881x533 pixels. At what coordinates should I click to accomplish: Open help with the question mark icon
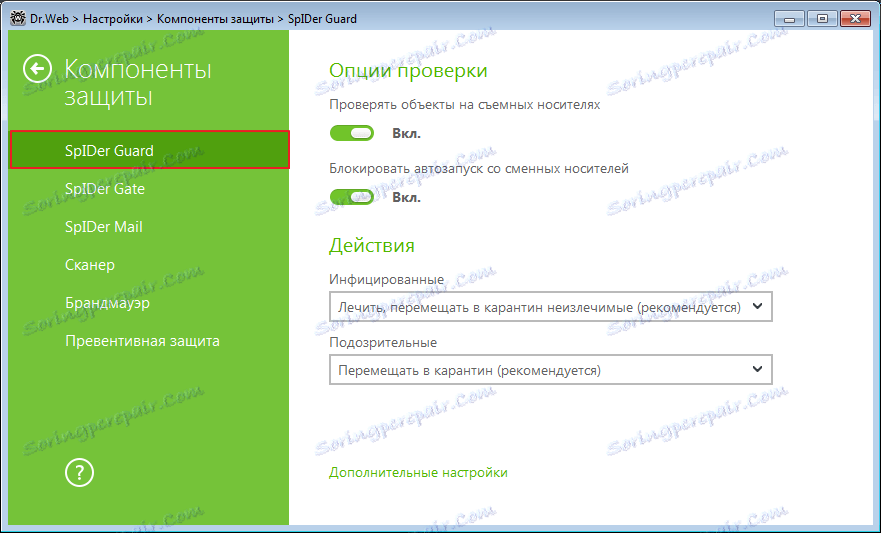(79, 472)
